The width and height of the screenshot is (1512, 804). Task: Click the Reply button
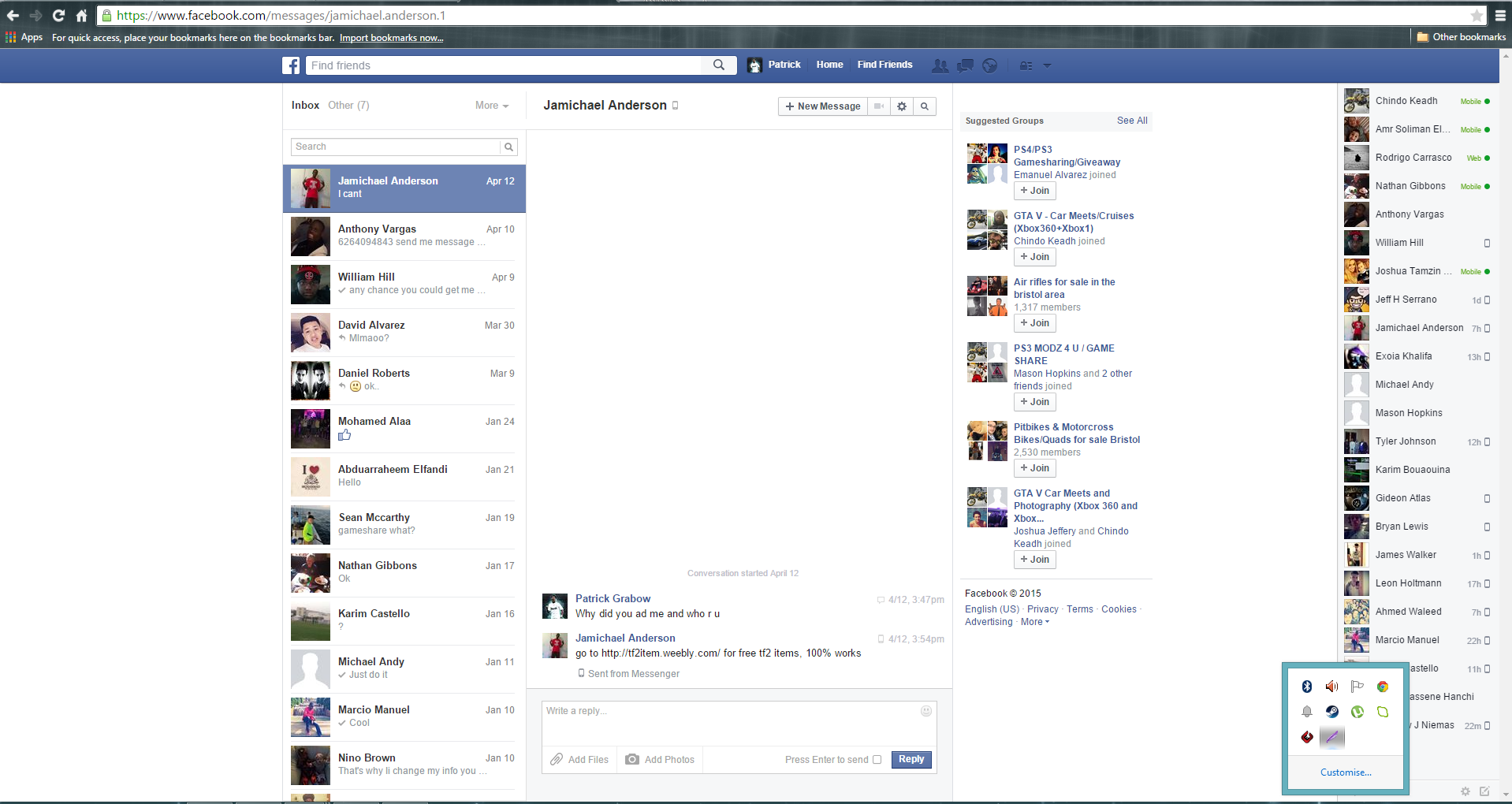(911, 759)
